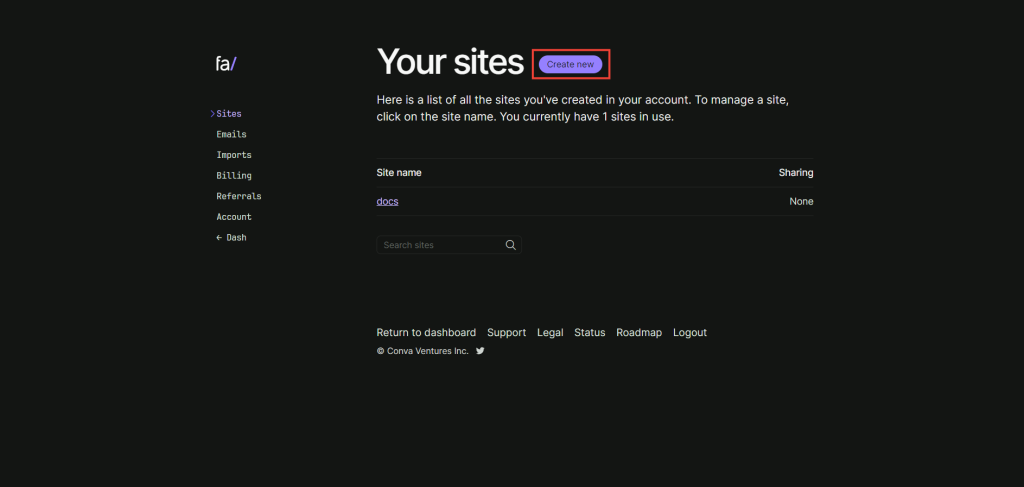Click Logout in the footer

690,332
